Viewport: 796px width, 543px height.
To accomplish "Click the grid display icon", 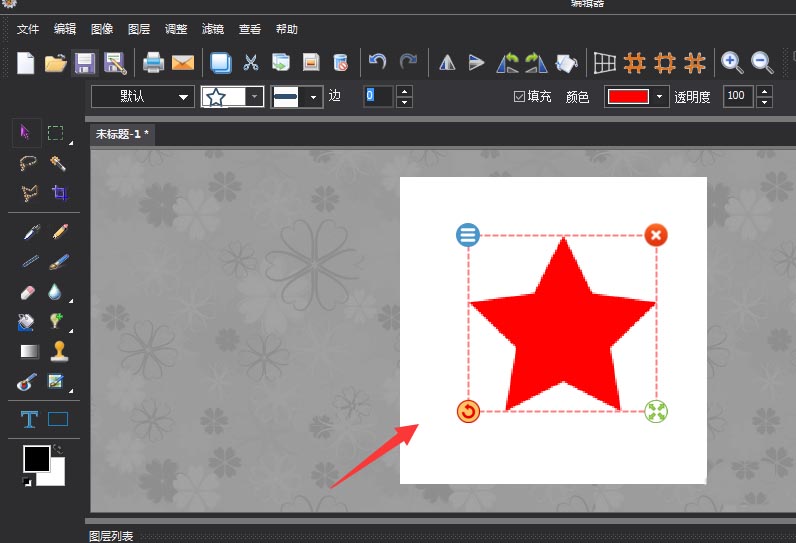I will (x=605, y=63).
